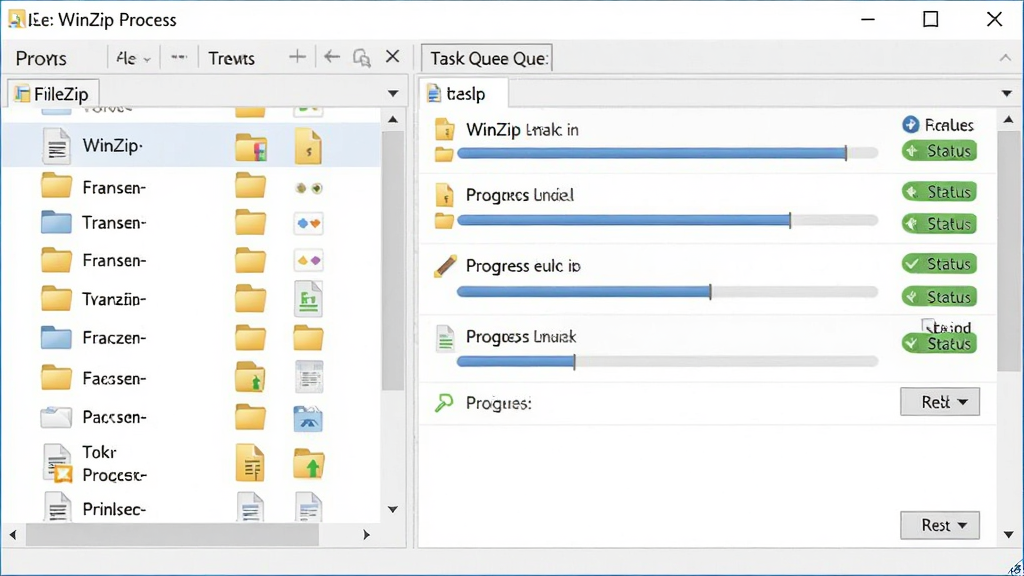Collapse the Task Queue panel chevron
The image size is (1024, 576).
1005,58
